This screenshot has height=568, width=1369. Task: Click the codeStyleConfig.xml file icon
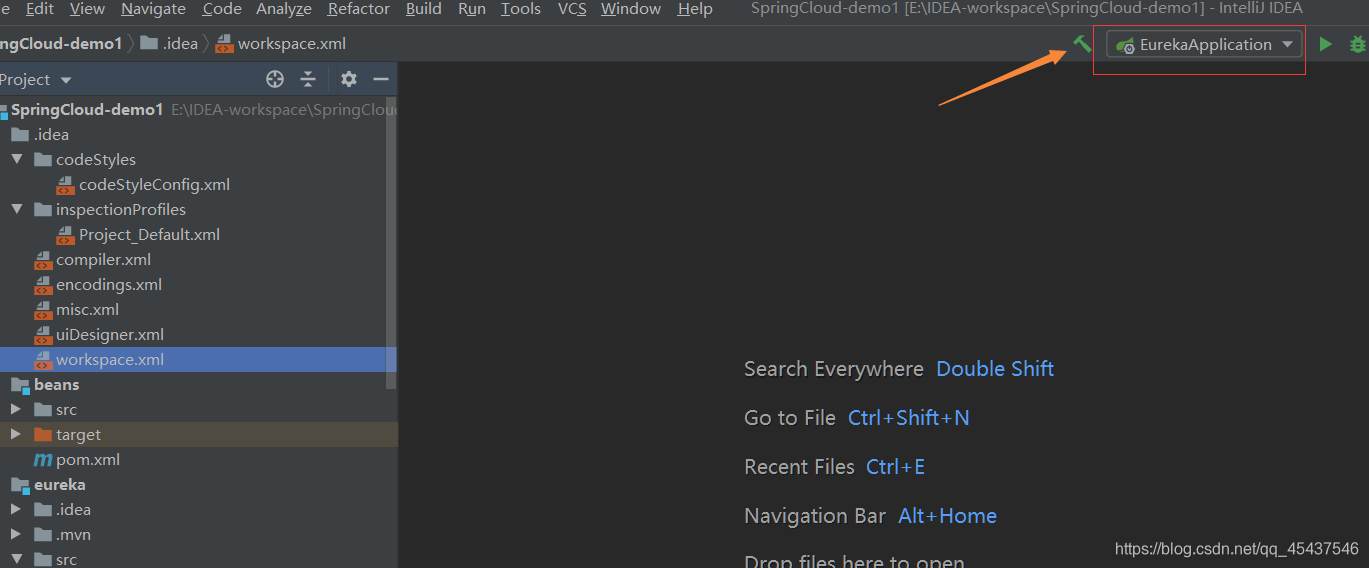65,185
